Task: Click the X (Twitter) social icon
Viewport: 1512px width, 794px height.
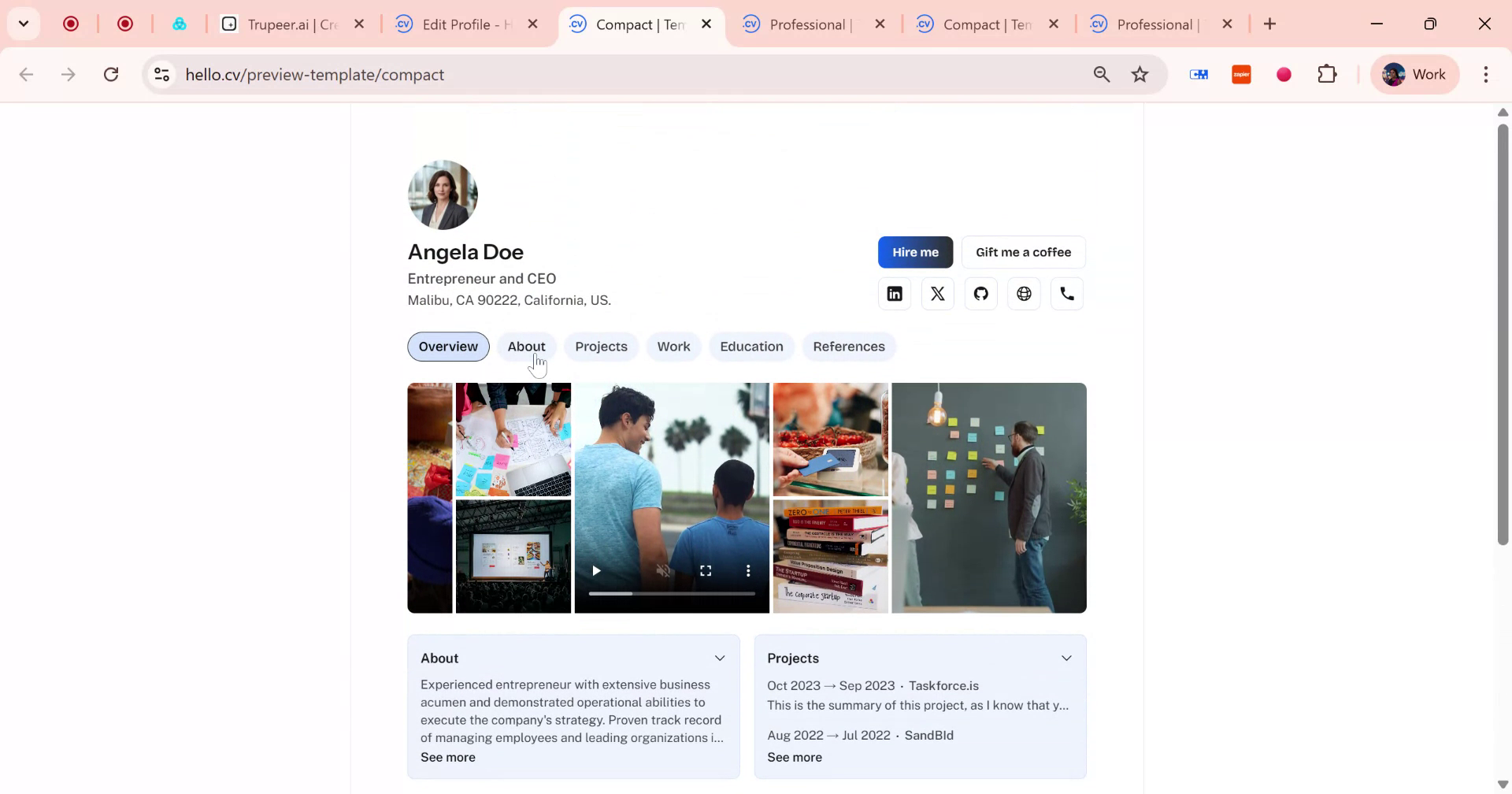Action: pyautogui.click(x=937, y=293)
